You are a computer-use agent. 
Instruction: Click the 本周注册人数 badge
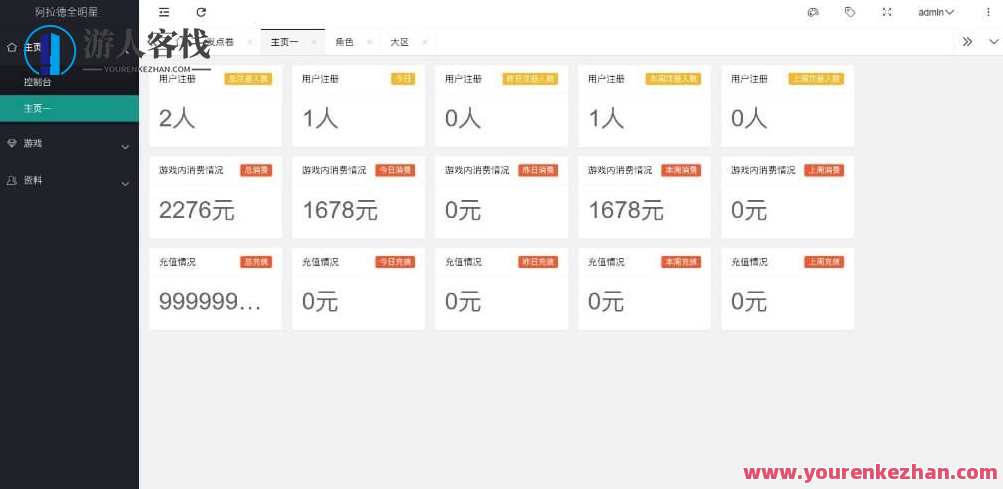pos(673,79)
